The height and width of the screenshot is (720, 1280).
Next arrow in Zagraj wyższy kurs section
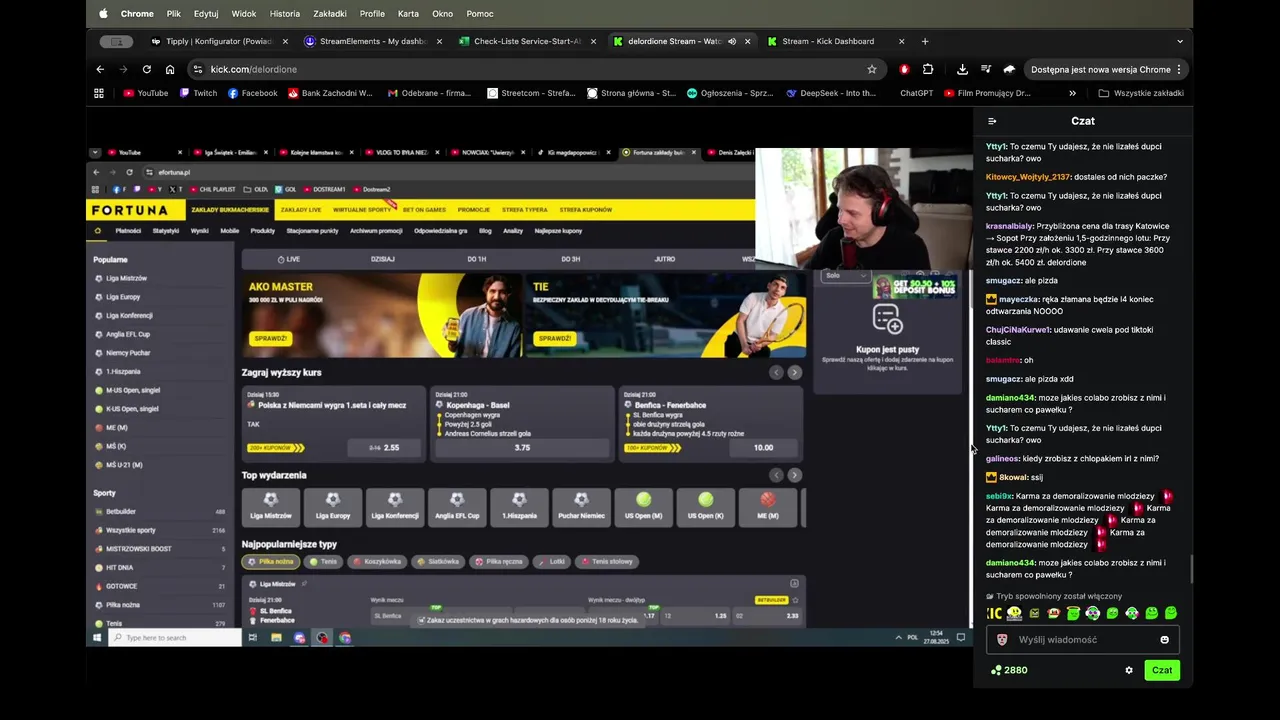tap(794, 372)
